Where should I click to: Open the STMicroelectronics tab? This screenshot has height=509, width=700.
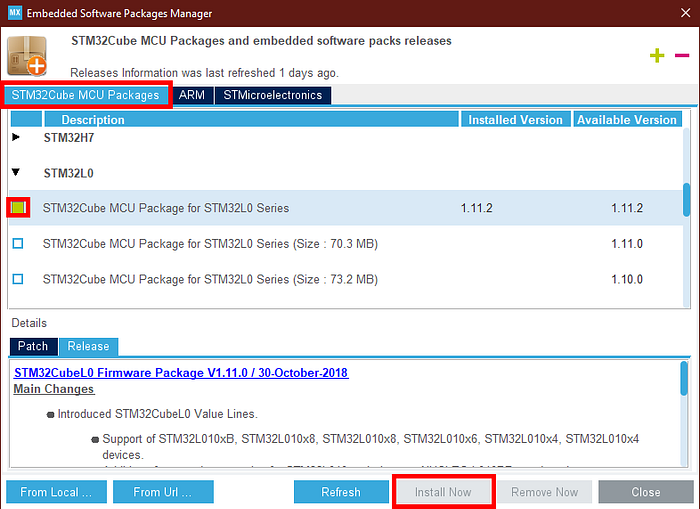coord(273,95)
